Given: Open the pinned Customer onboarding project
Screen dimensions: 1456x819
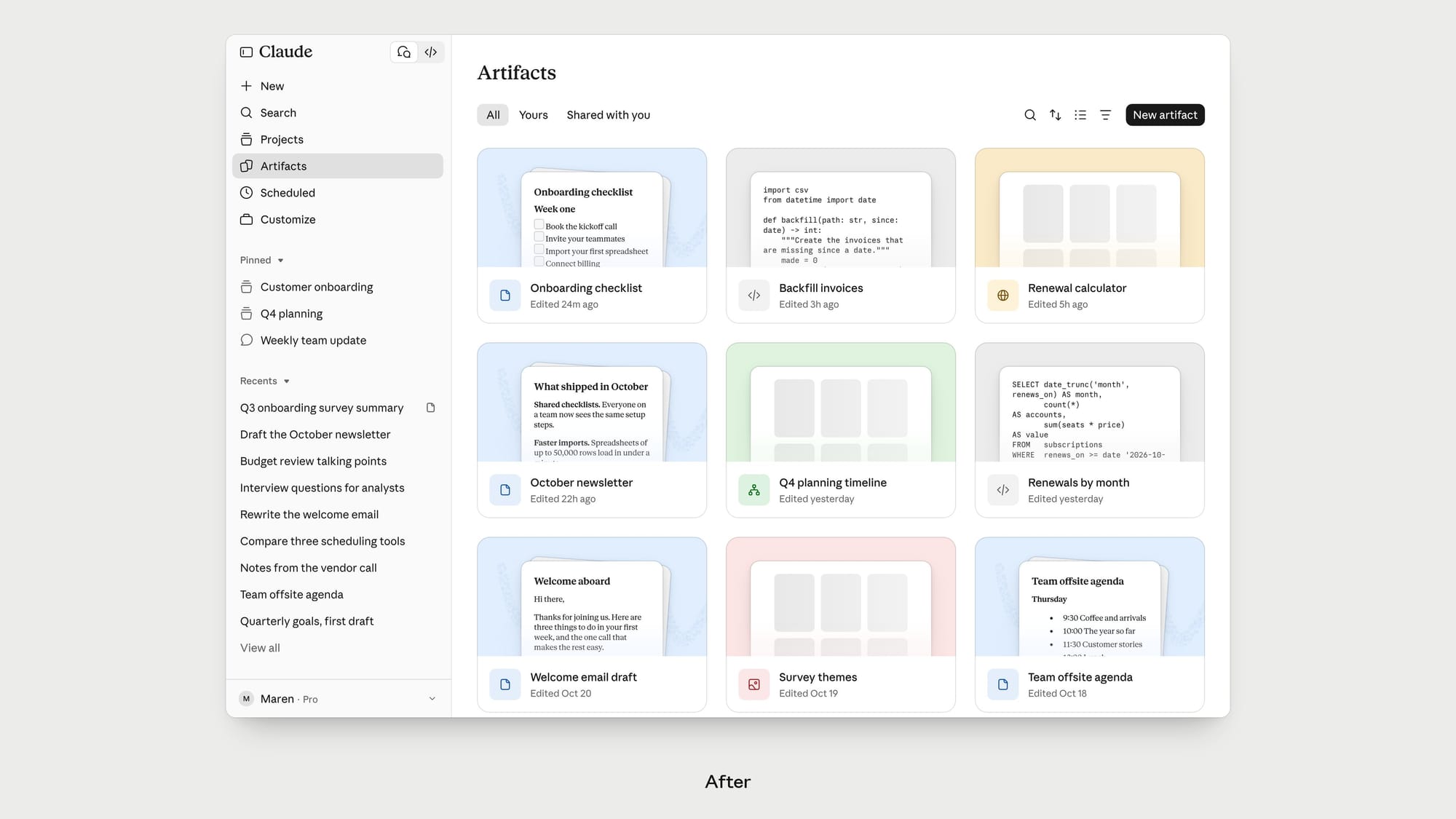Looking at the screenshot, I should 338,287.
